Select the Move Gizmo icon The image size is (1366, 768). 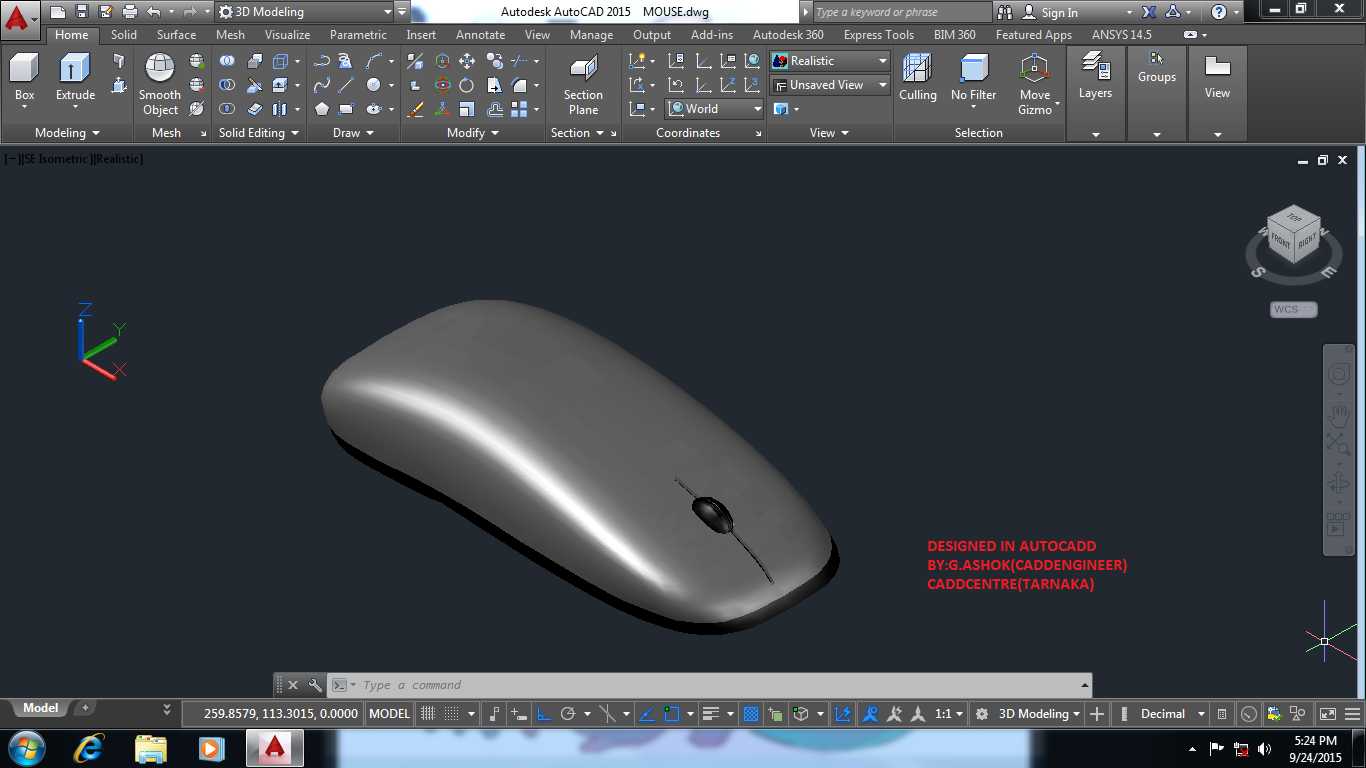1035,84
